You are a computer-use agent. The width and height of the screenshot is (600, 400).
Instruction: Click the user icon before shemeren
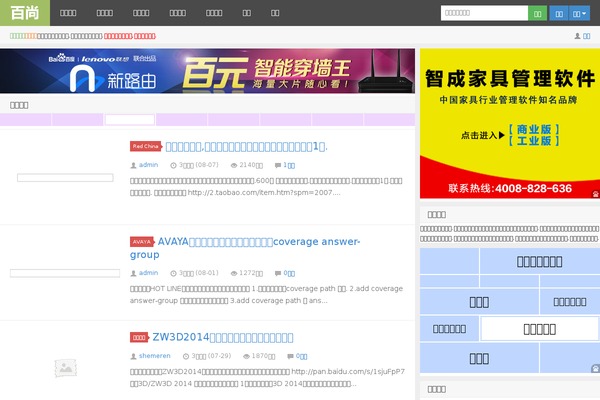click(x=133, y=356)
